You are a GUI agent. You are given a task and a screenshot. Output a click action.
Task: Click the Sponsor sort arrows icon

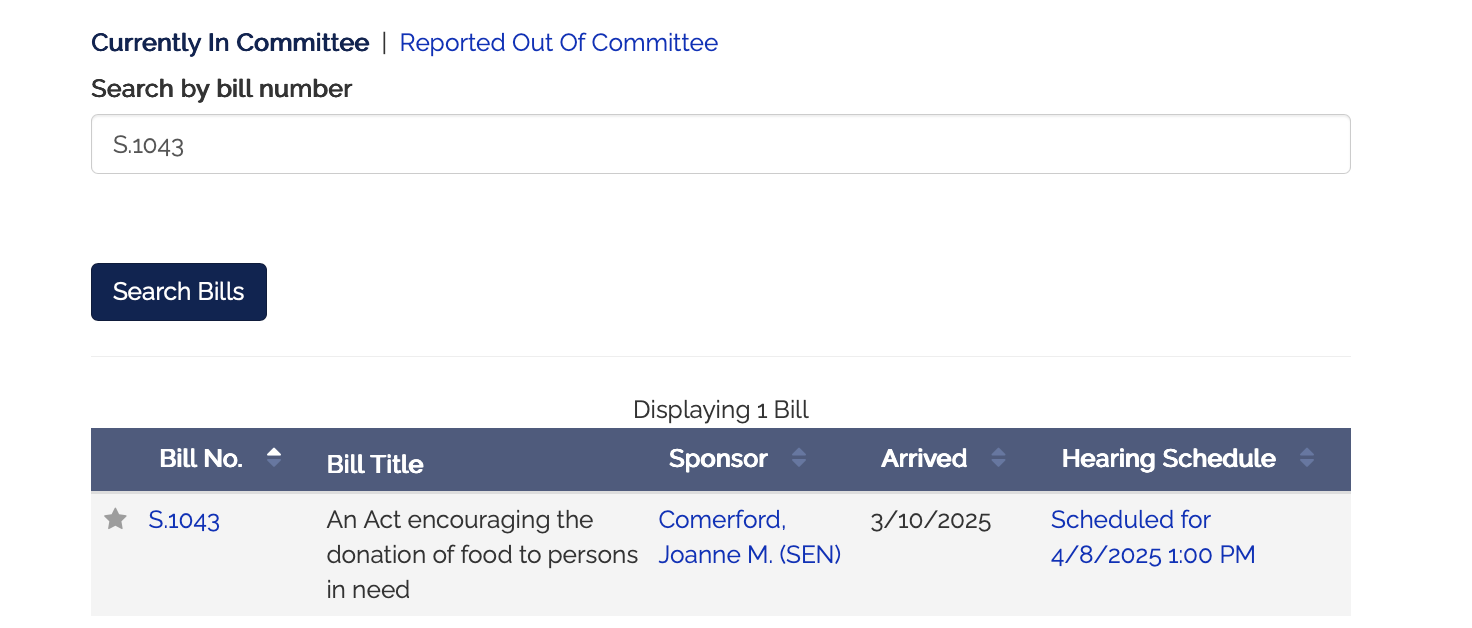(x=798, y=459)
